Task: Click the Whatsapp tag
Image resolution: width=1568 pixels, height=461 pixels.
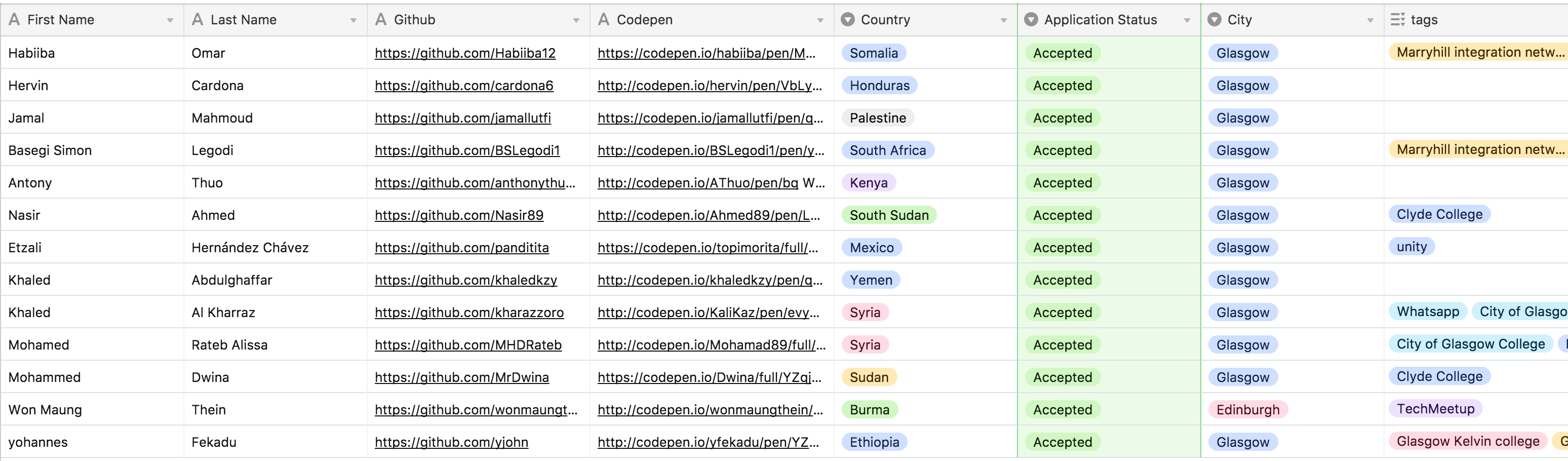Action: click(1427, 311)
